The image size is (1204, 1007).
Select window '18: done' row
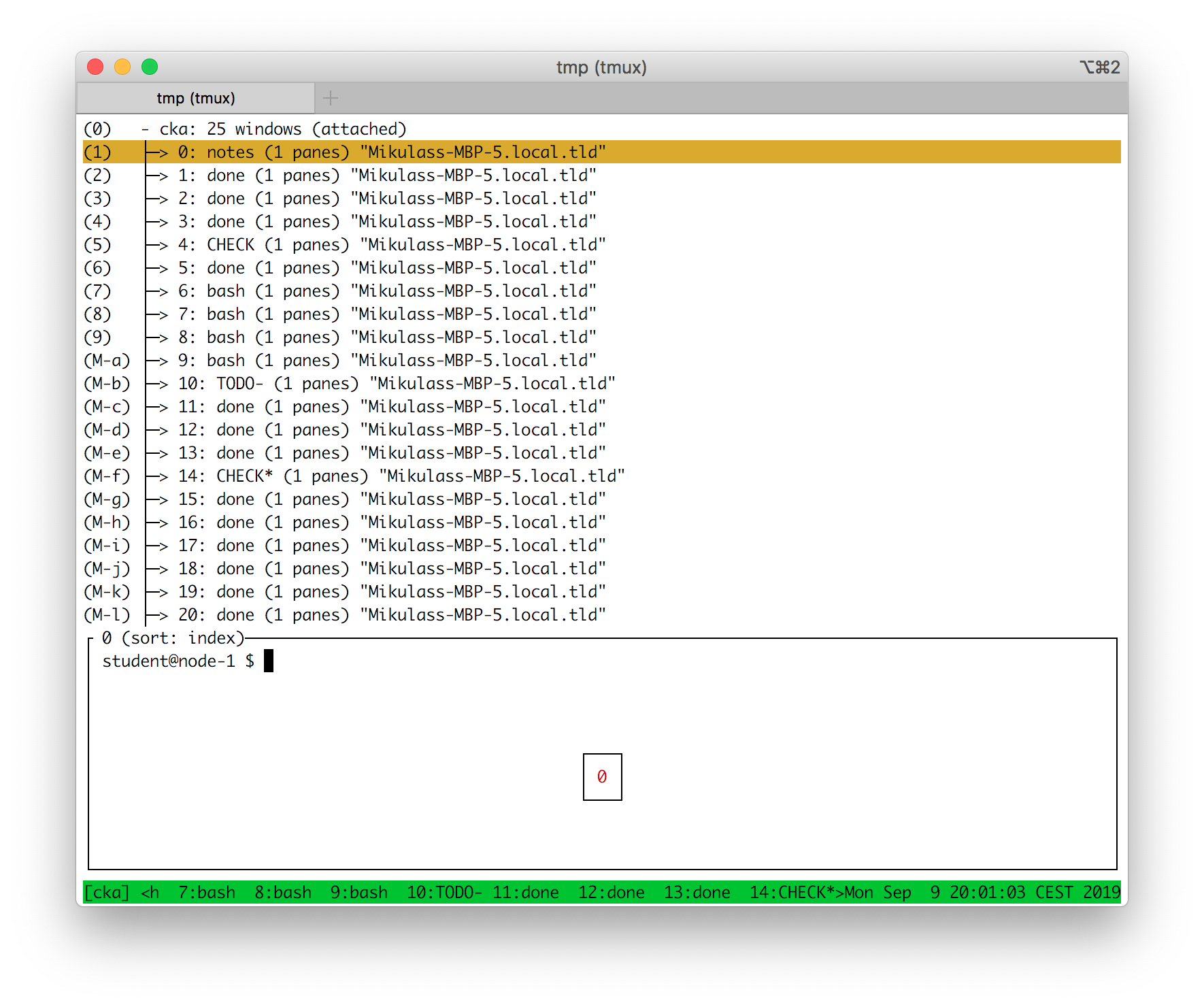[602, 569]
